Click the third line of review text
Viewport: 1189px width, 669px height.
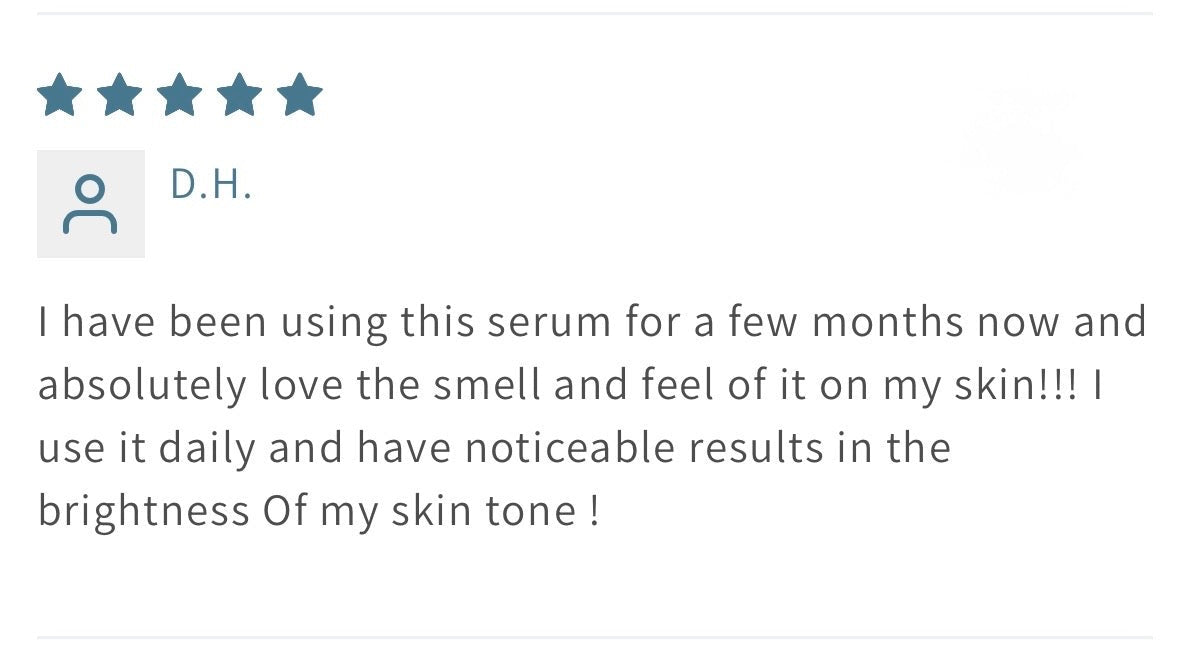[494, 448]
